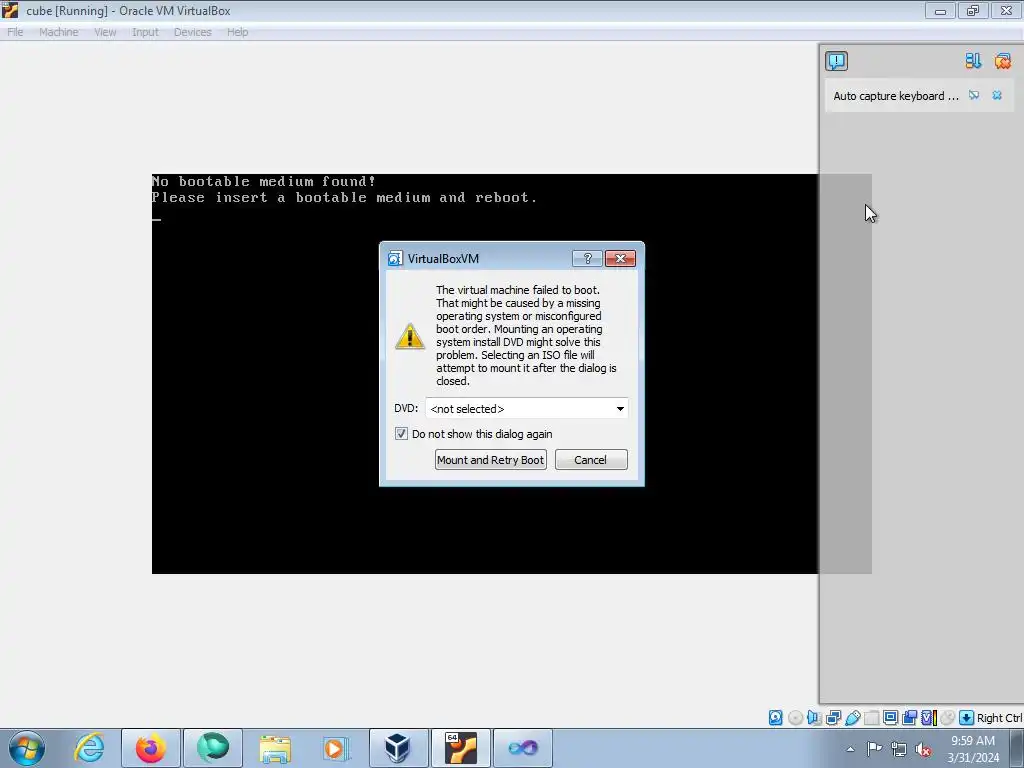The width and height of the screenshot is (1024, 768).
Task: Click the mouse integration status bar indicator
Action: click(948, 718)
